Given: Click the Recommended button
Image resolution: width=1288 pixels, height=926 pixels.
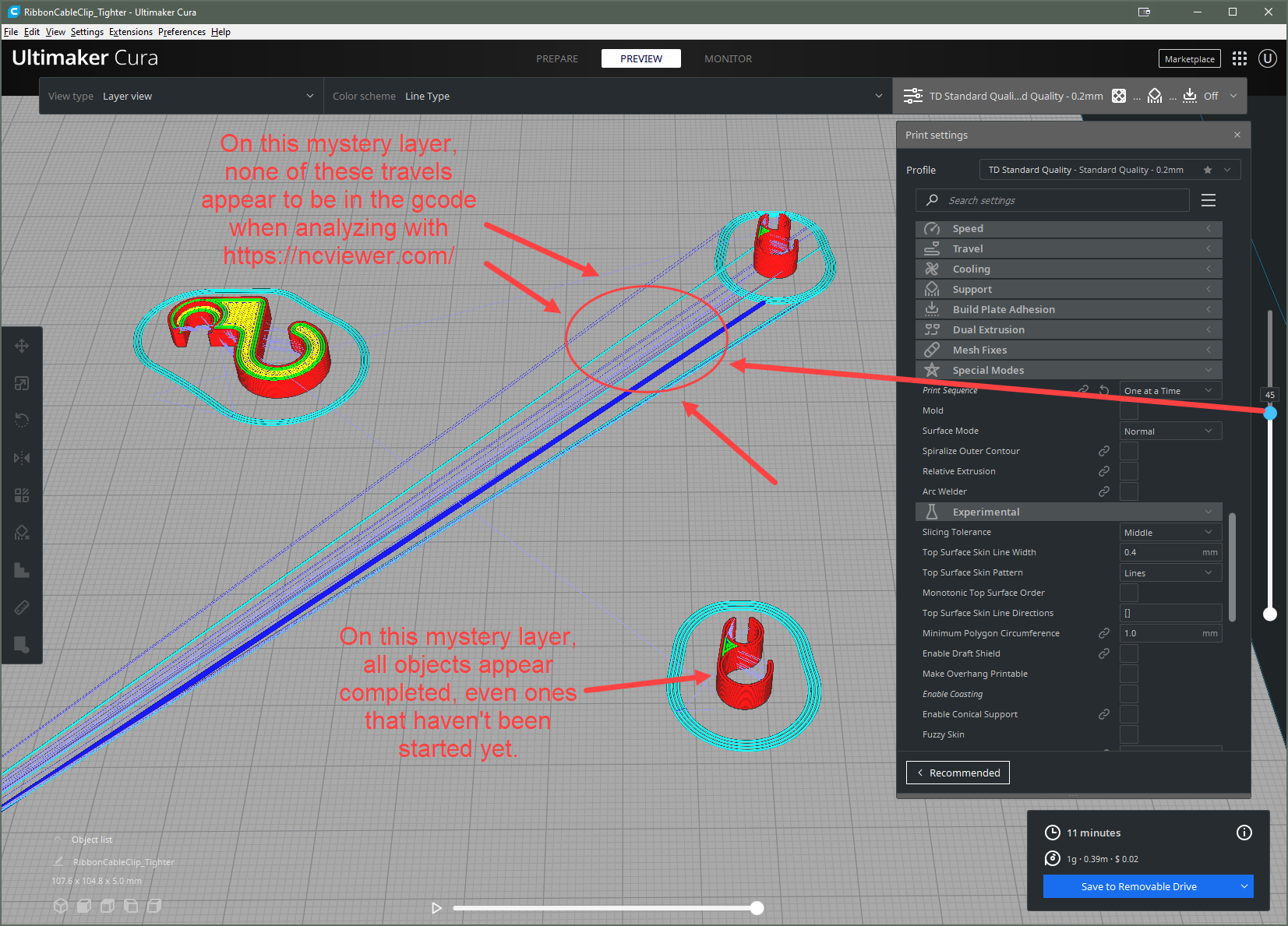Looking at the screenshot, I should (958, 773).
